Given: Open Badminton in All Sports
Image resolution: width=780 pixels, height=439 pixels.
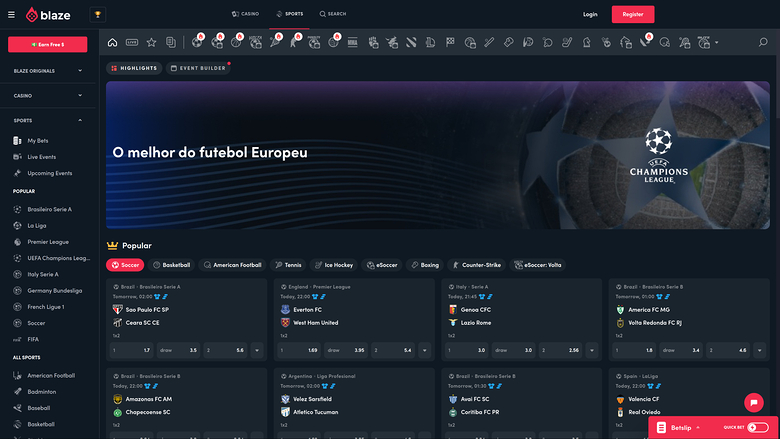Looking at the screenshot, I should (41, 392).
